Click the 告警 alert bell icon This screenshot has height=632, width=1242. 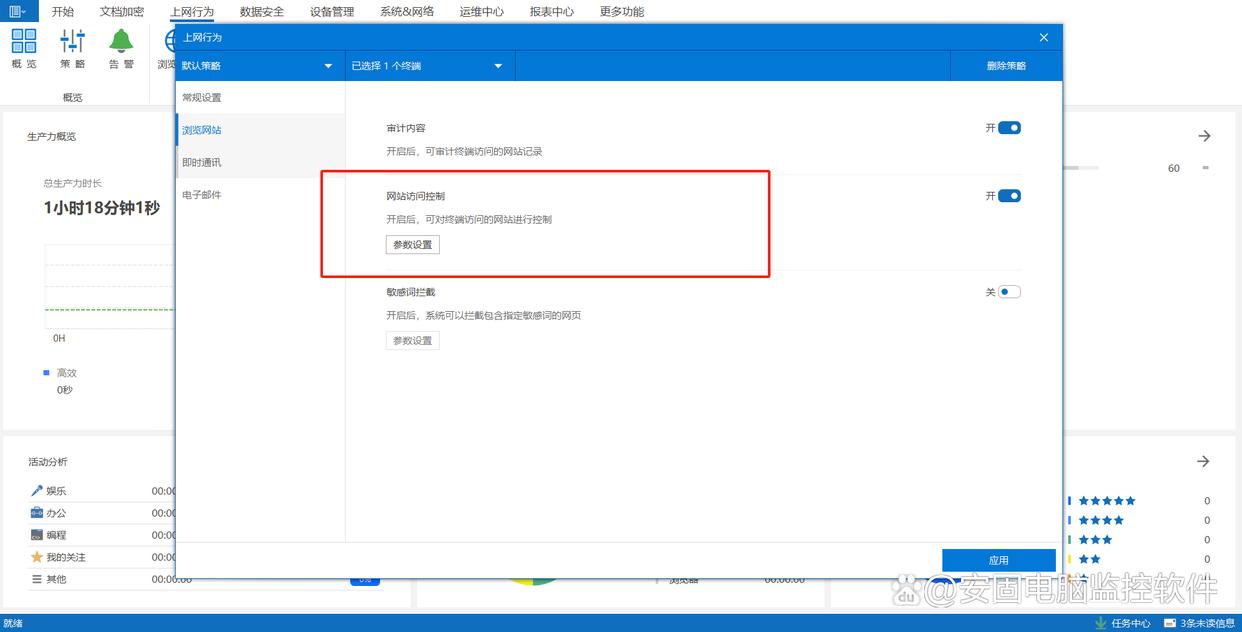coord(121,41)
